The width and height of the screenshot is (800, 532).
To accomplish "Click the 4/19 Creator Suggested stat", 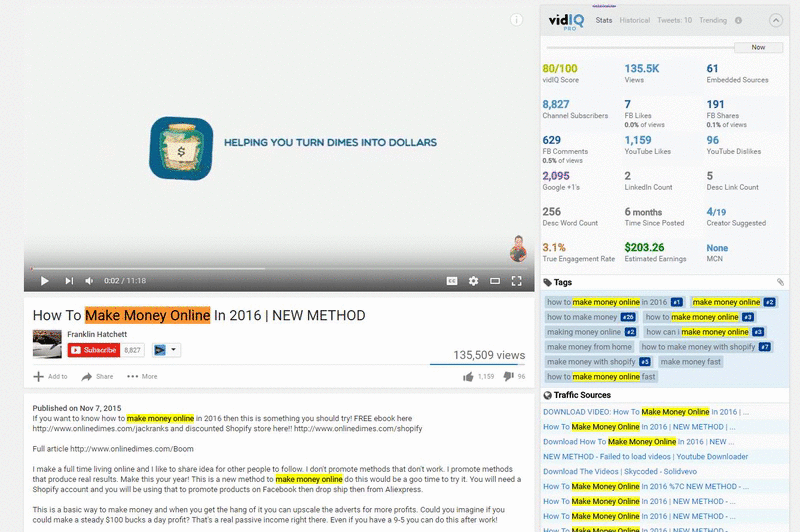I will coord(736,217).
